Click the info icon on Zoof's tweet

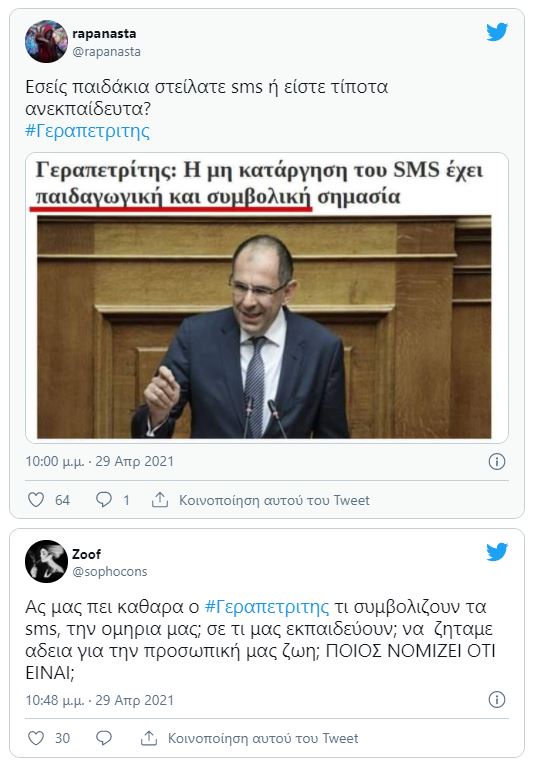click(x=497, y=700)
